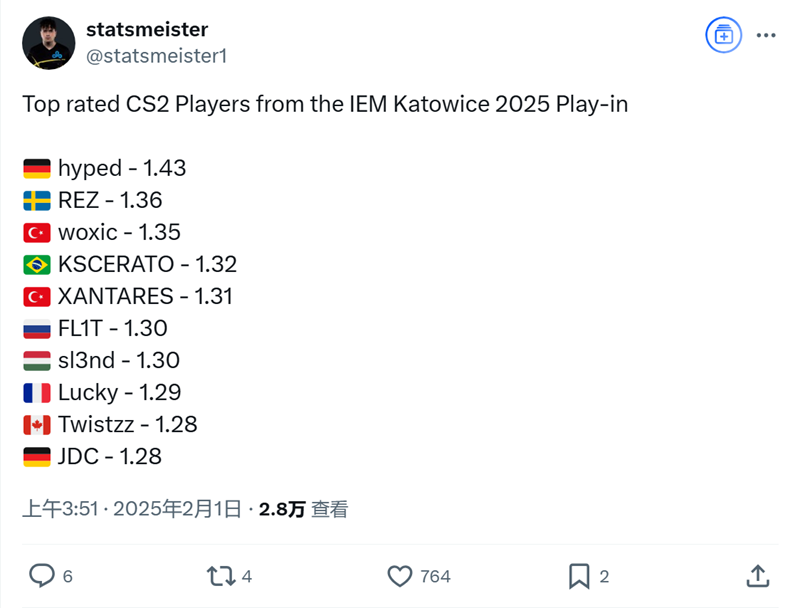The height and width of the screenshot is (608, 800).
Task: Click the Swedish flag beside REZ
Action: pyautogui.click(x=37, y=200)
